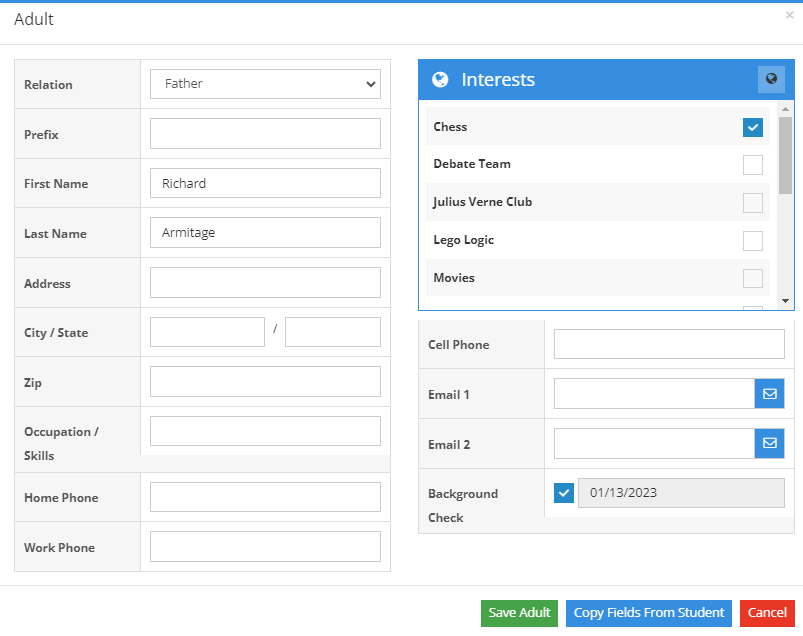Enable the Debate Team interest
803x636 pixels.
(752, 165)
